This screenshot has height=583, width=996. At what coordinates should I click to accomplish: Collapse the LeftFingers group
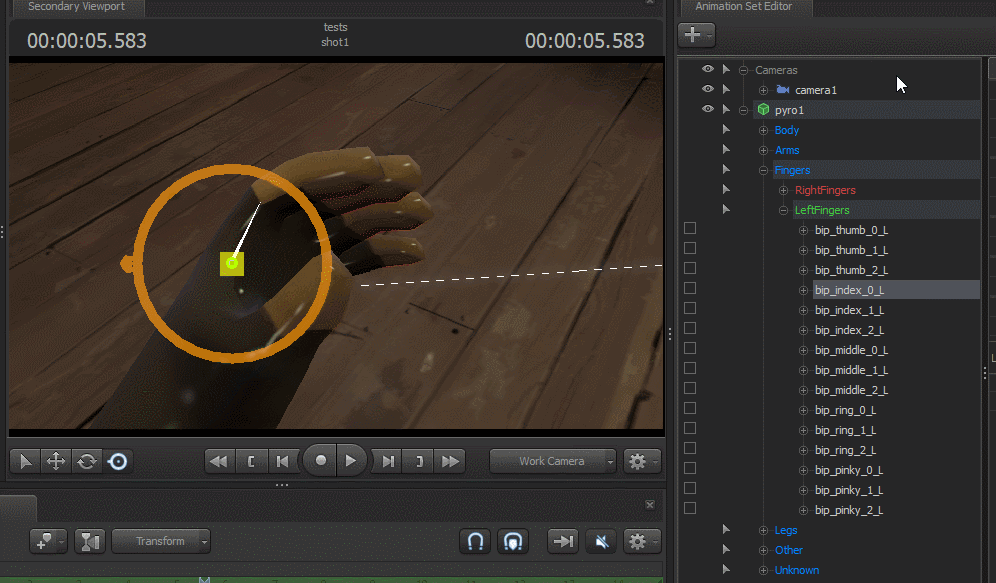click(x=783, y=210)
